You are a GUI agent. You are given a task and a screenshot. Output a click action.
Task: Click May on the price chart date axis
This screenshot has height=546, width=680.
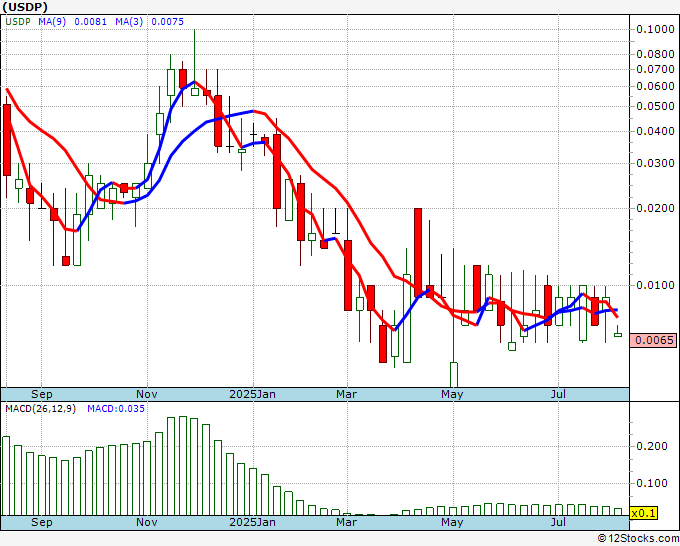(452, 394)
